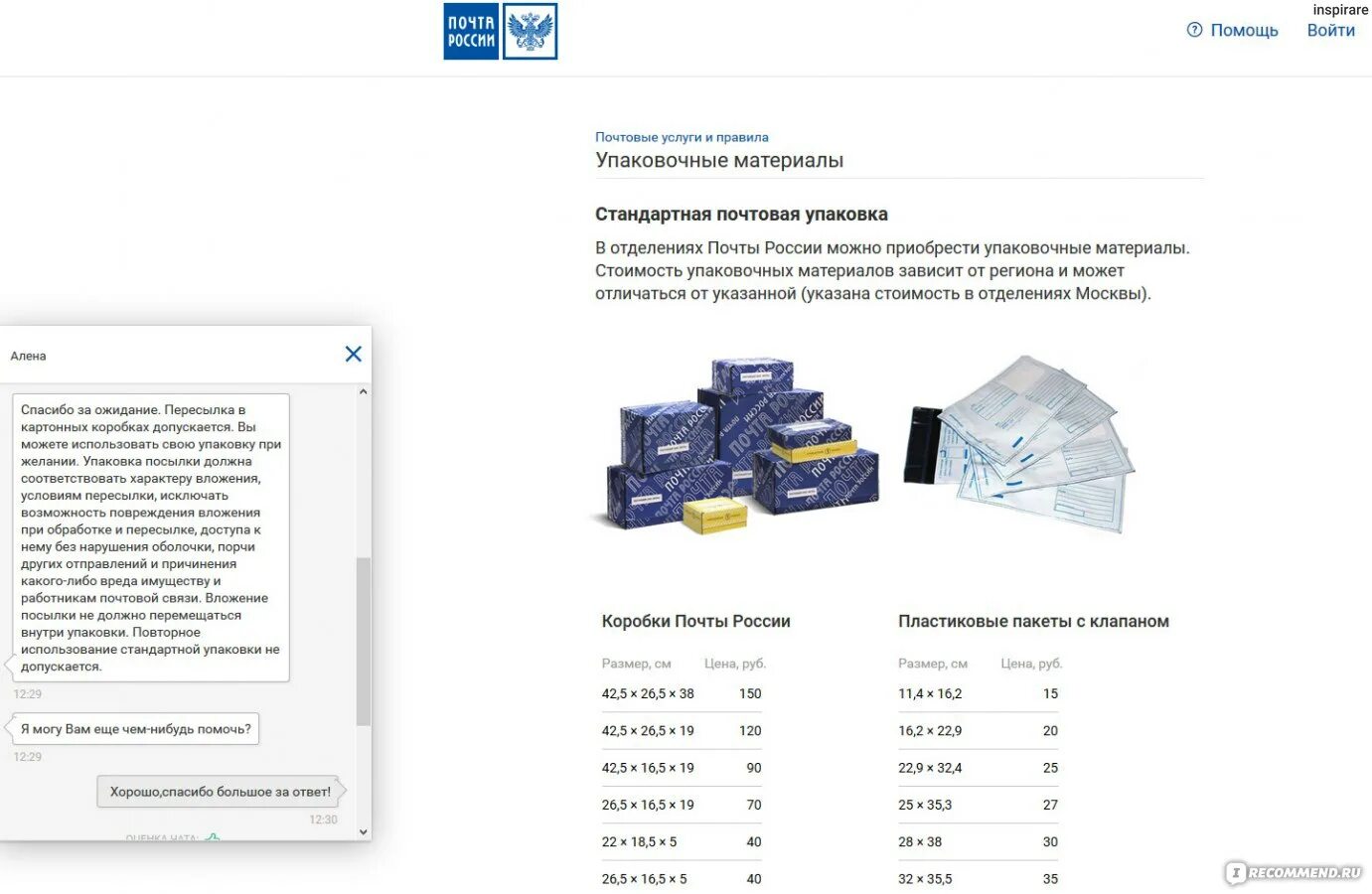Click the plastic envelopes image
Image resolution: width=1372 pixels, height=894 pixels.
[x=1019, y=444]
